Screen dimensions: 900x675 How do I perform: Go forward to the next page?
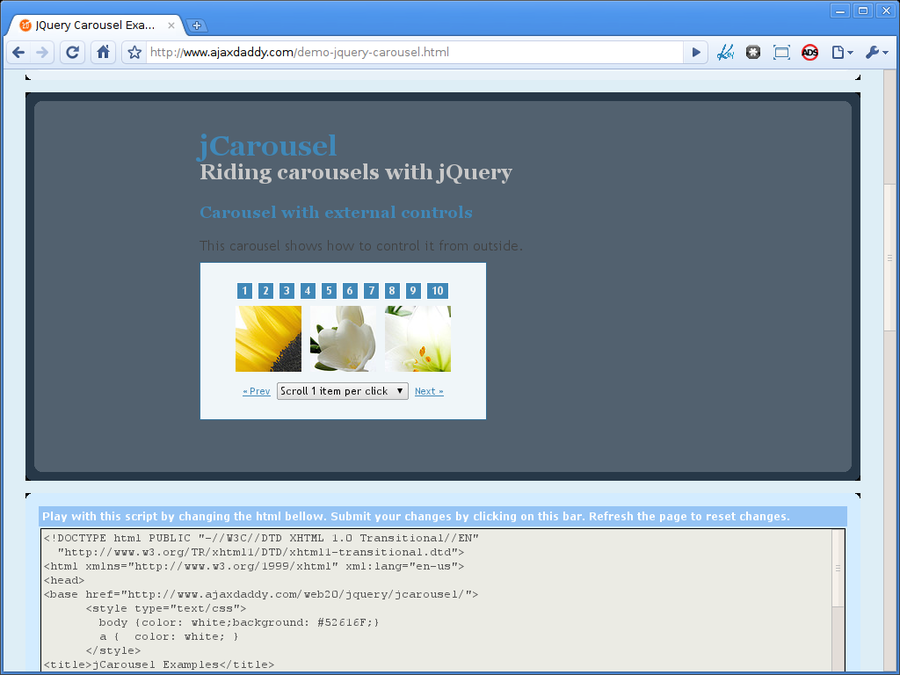42,53
